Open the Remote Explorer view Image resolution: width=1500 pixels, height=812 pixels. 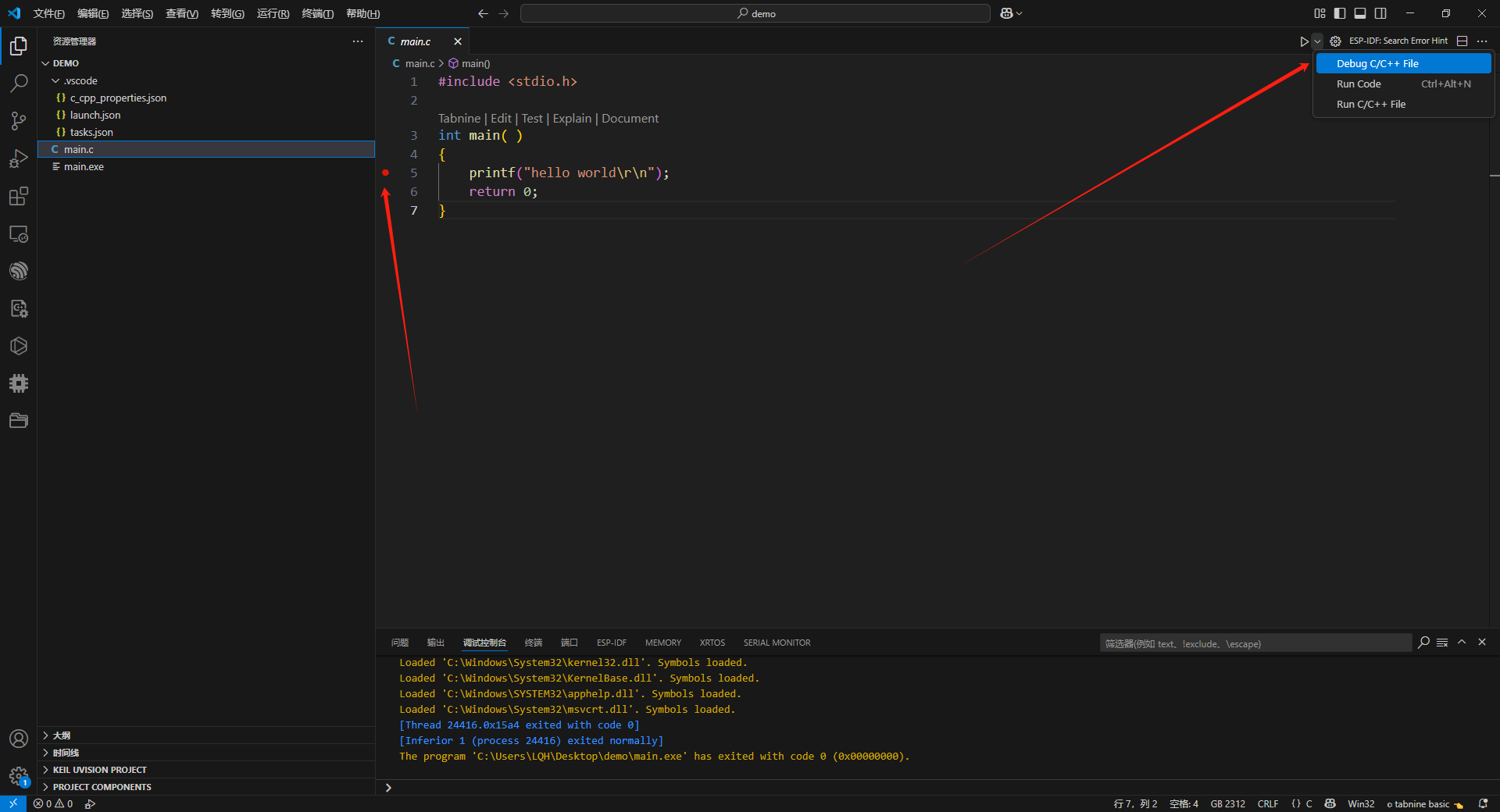click(x=19, y=233)
